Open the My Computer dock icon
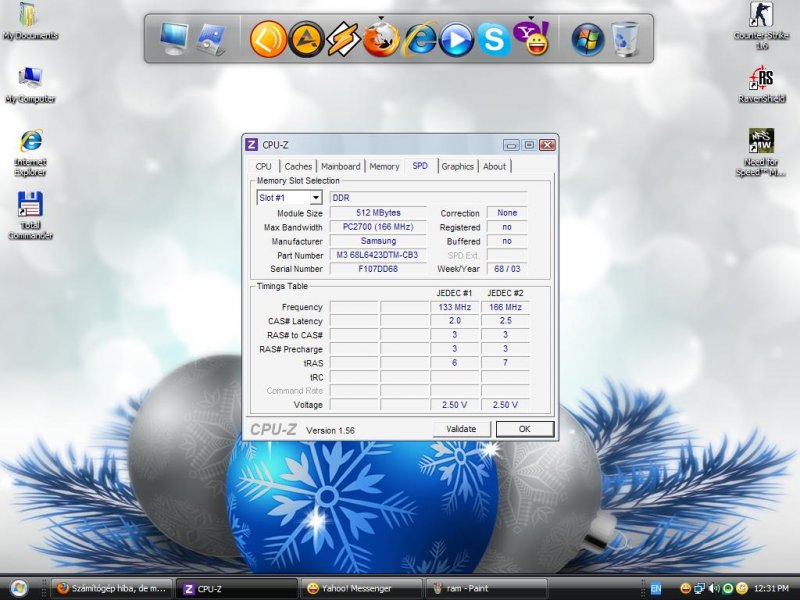Image resolution: width=800 pixels, height=600 pixels. [173, 39]
